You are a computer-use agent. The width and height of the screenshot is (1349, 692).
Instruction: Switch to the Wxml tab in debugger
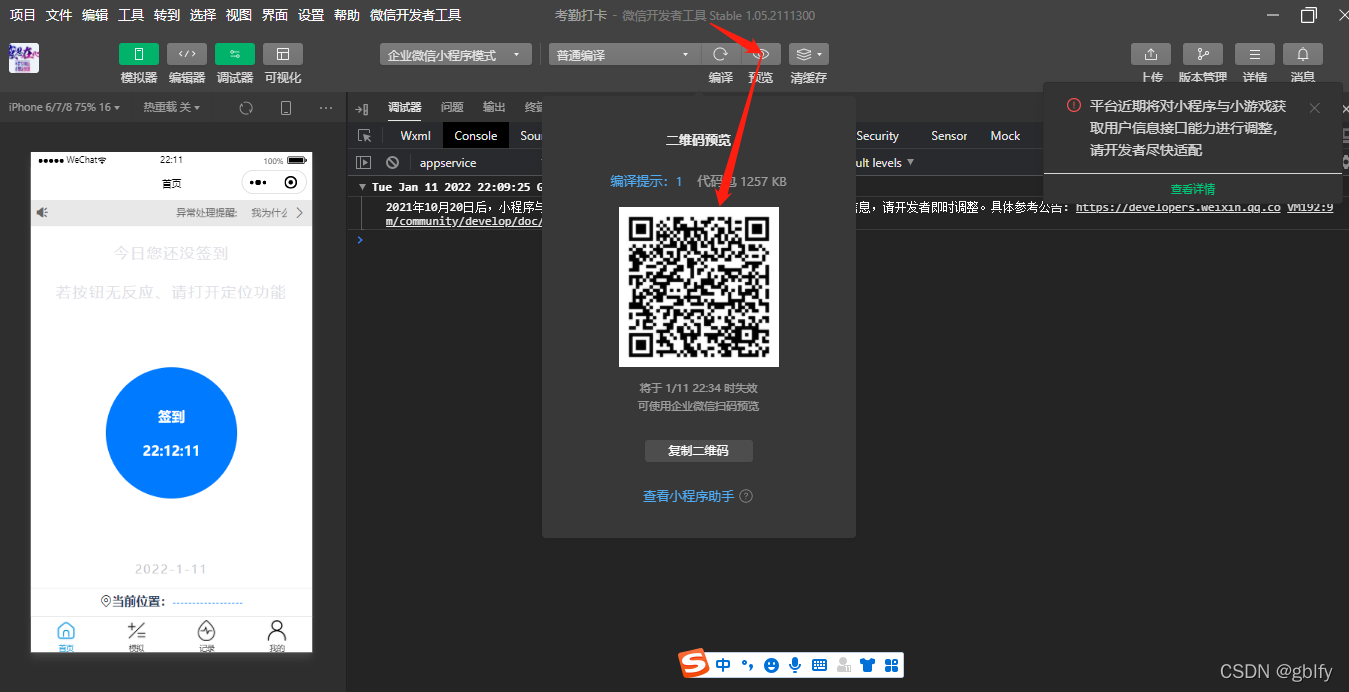[415, 135]
